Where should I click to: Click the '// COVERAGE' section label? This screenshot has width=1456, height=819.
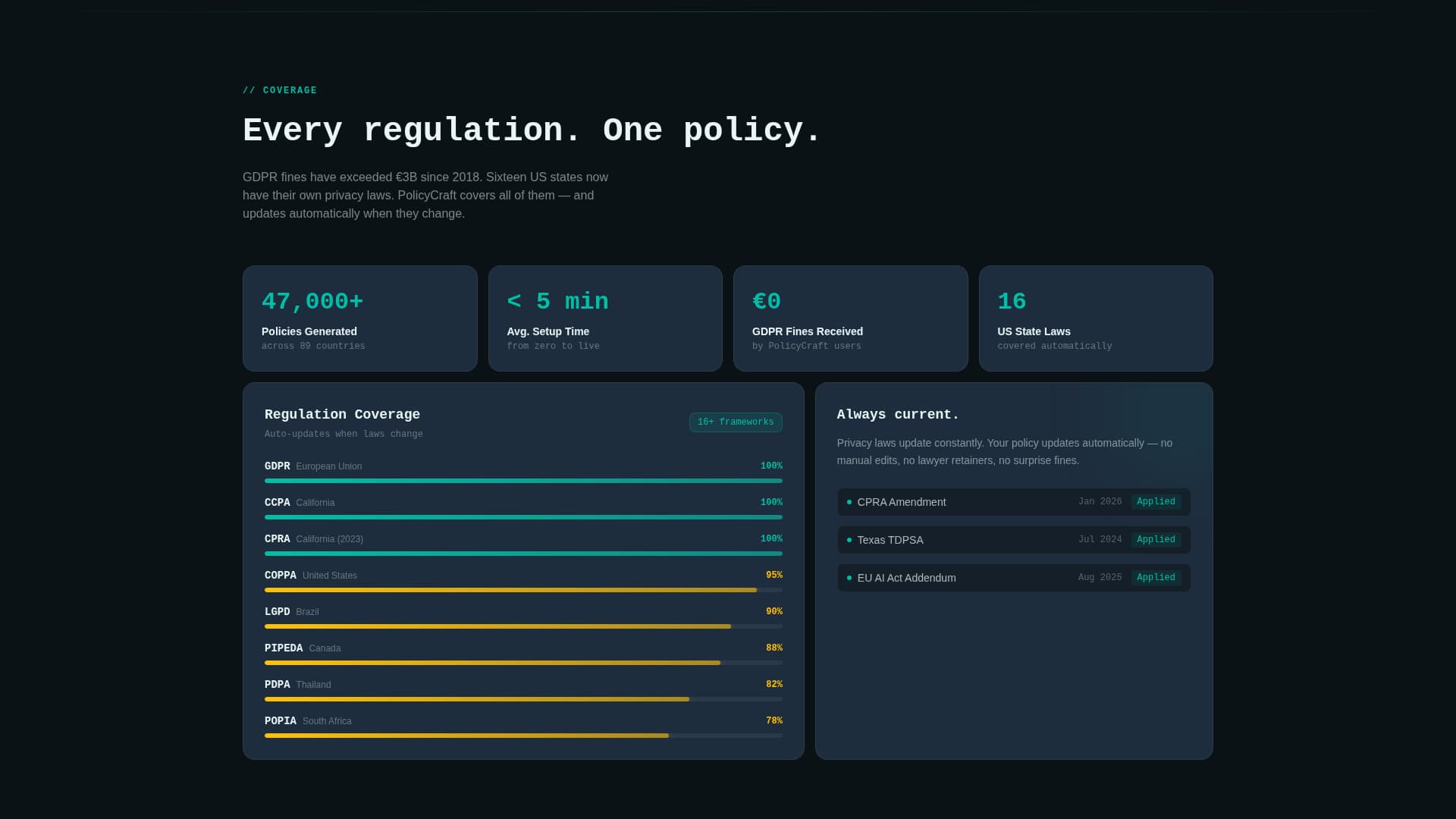pos(280,90)
